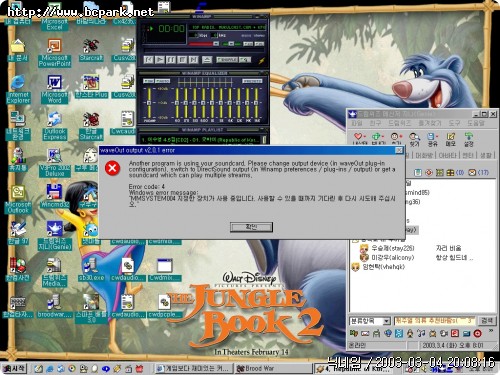Select the first track in Winamp playlist

tap(200, 140)
